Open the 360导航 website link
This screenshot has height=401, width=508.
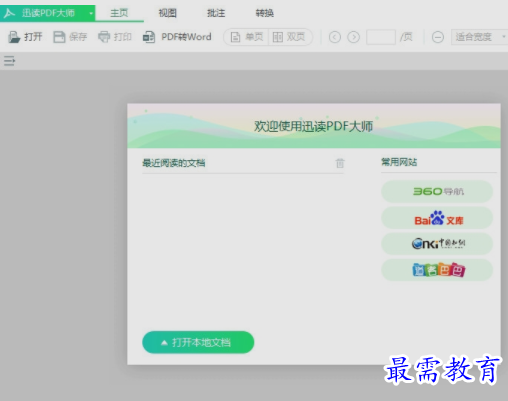pos(437,191)
